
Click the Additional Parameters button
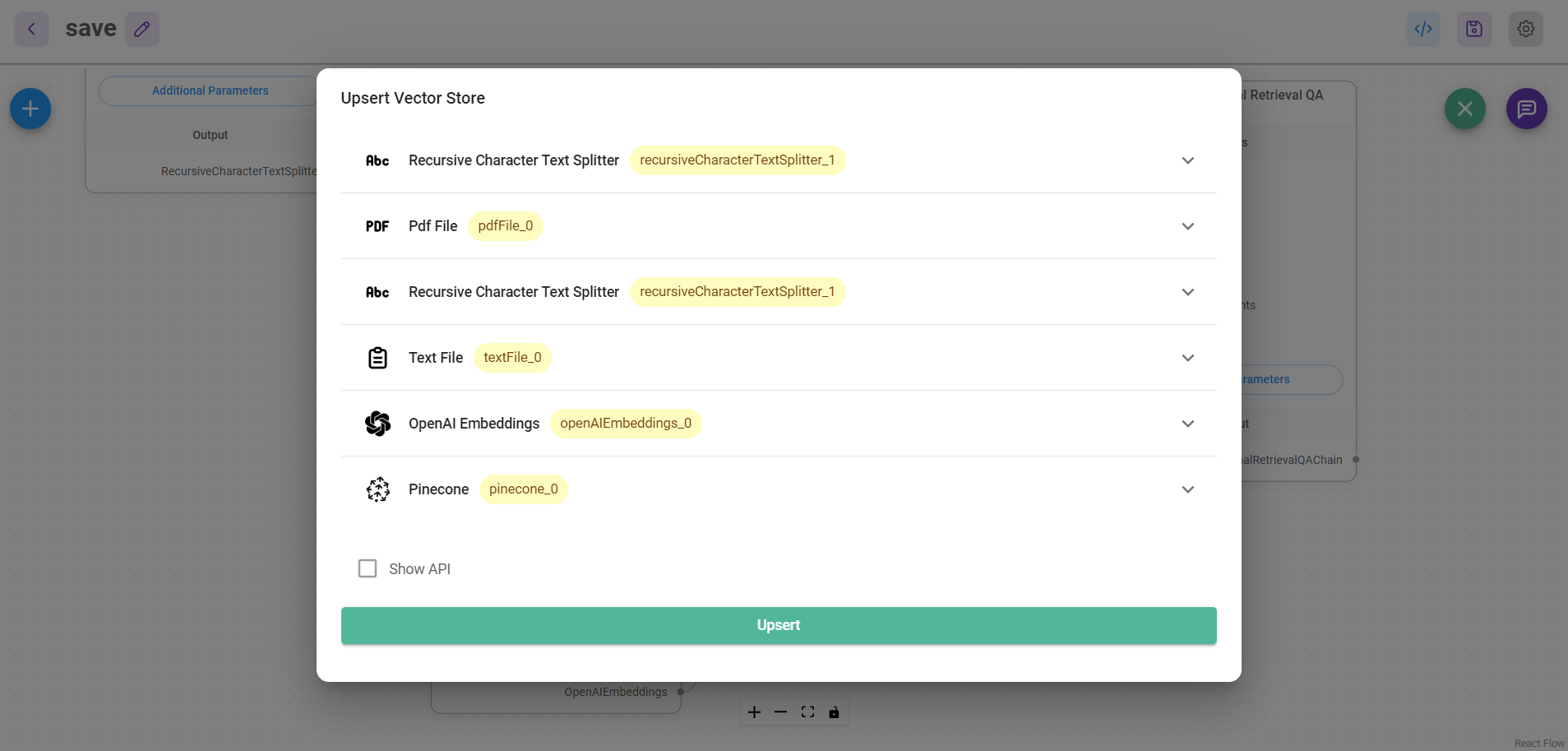coord(210,90)
